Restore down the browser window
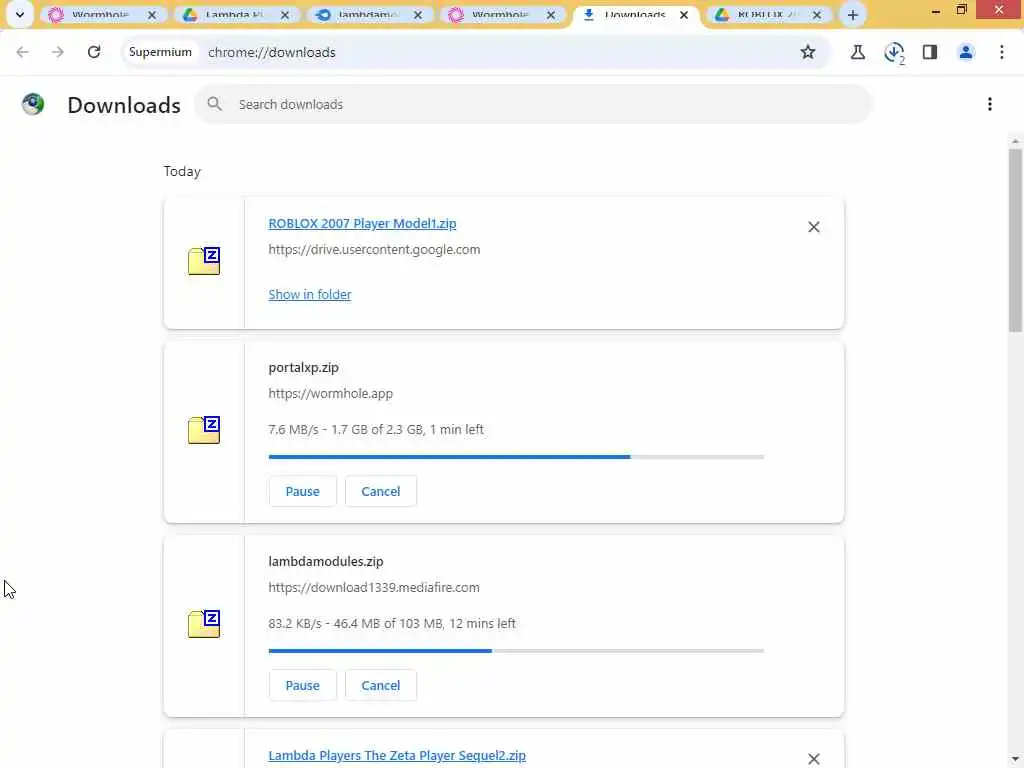 coord(961,10)
